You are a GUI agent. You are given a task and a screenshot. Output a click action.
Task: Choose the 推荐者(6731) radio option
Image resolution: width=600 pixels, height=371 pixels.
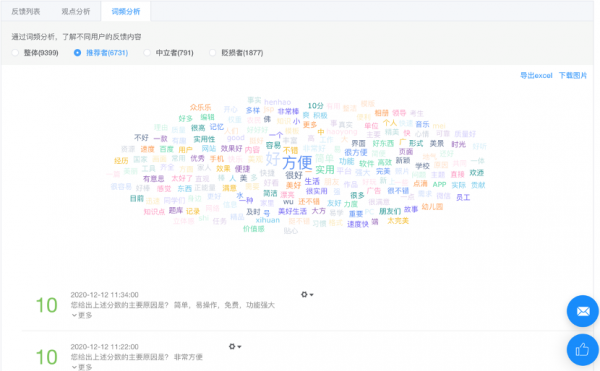click(x=77, y=53)
